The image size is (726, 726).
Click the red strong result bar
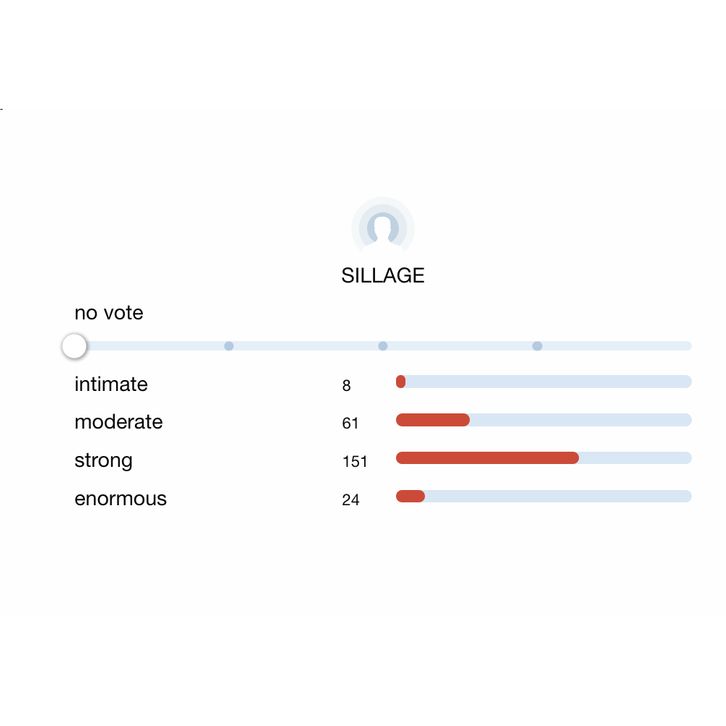click(x=487, y=458)
